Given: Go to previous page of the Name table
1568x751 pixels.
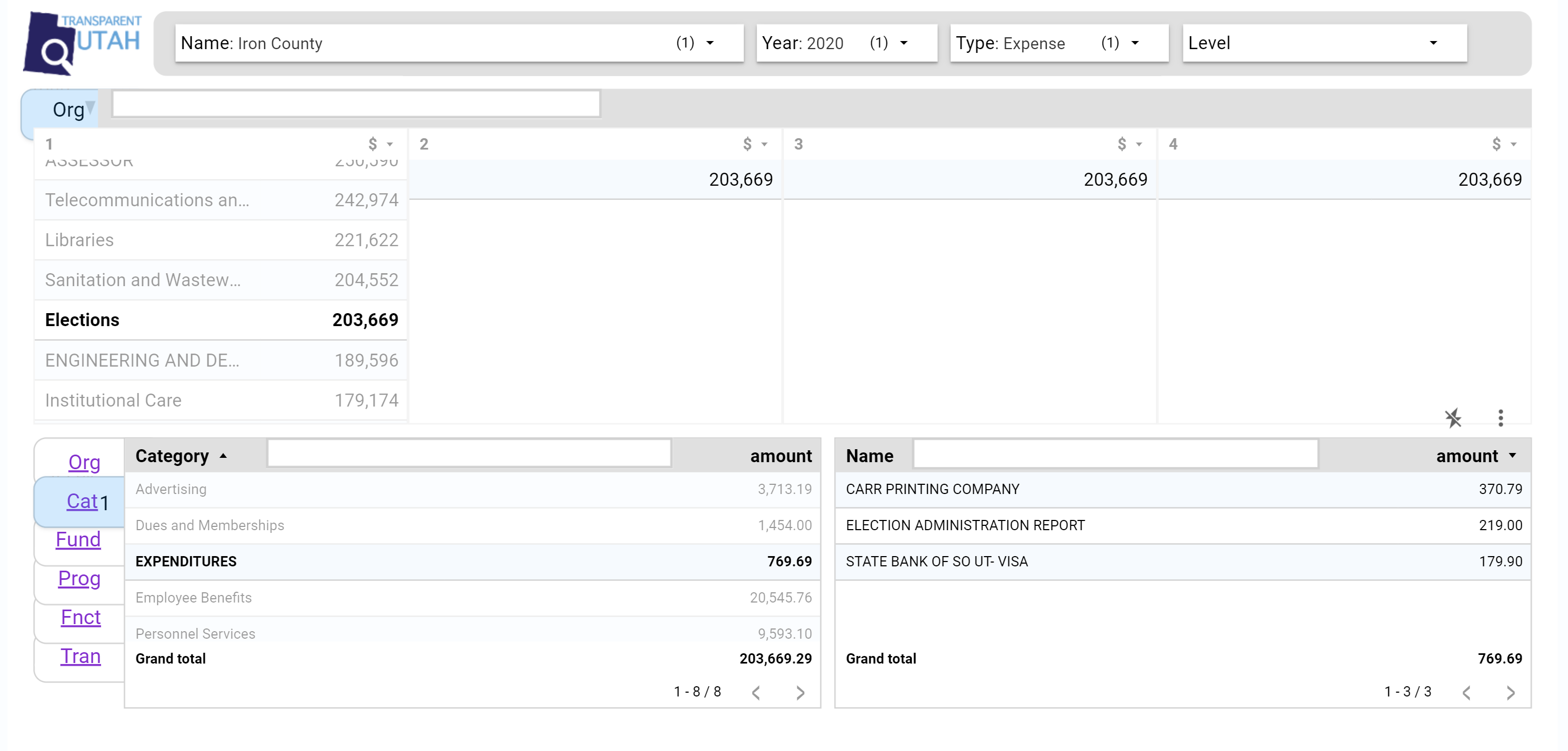Looking at the screenshot, I should tap(1466, 693).
